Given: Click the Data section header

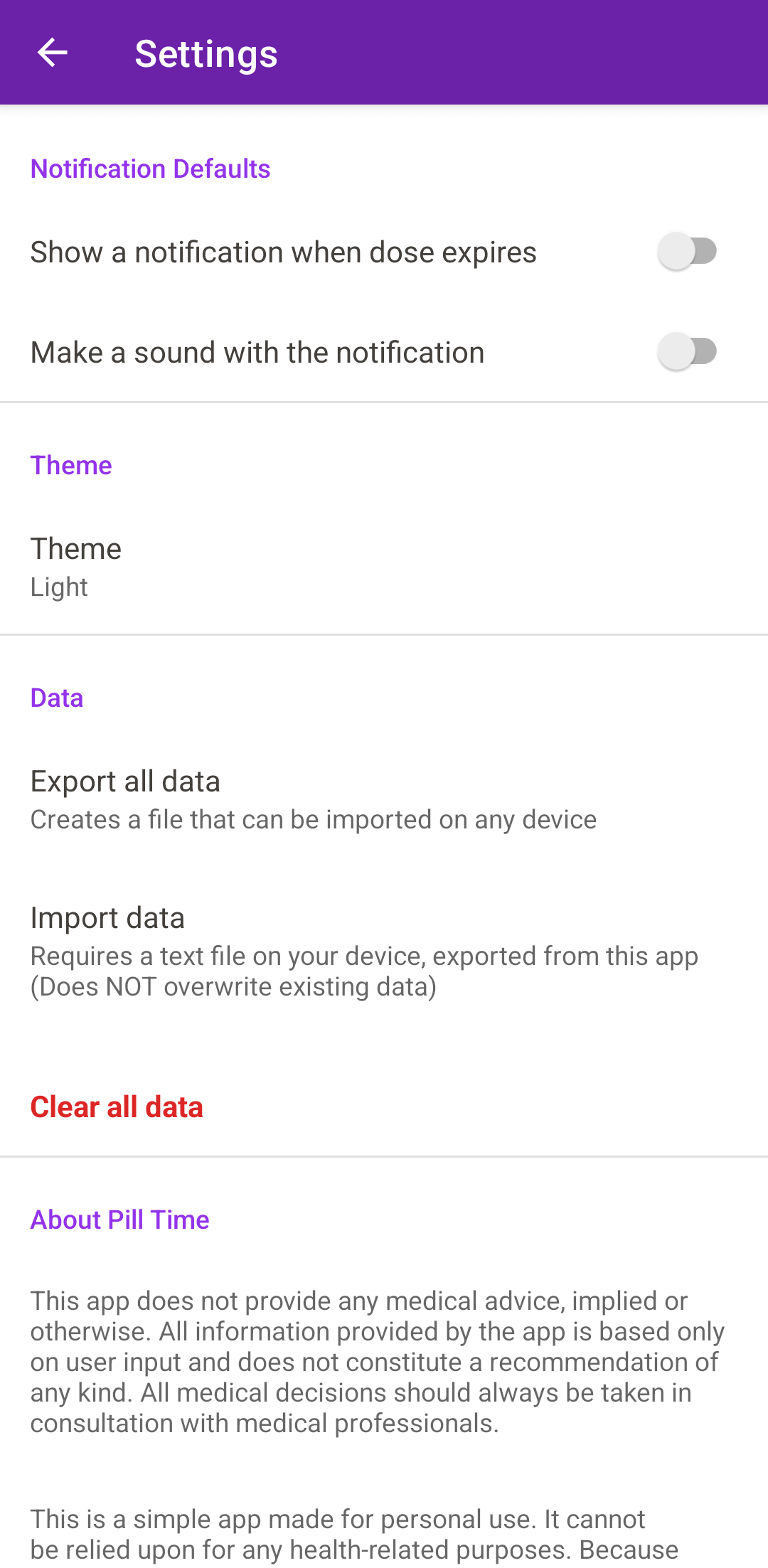Looking at the screenshot, I should pos(57,698).
